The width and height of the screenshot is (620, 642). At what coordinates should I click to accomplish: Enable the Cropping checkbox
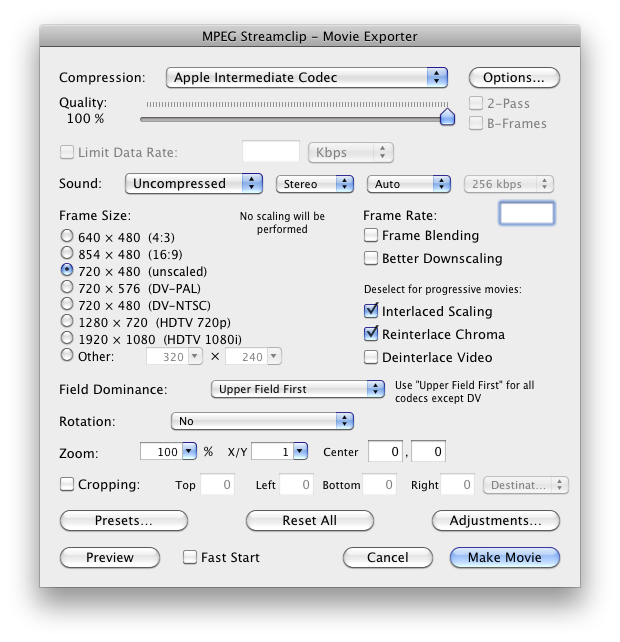[x=67, y=484]
